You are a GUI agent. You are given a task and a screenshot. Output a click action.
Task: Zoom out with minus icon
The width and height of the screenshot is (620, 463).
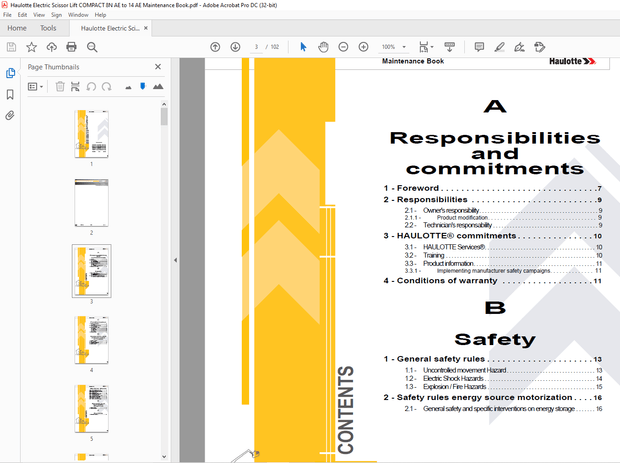(343, 47)
